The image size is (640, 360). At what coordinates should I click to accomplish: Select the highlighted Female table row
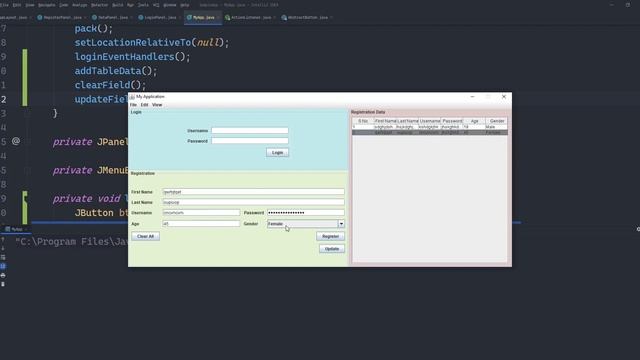pos(430,133)
